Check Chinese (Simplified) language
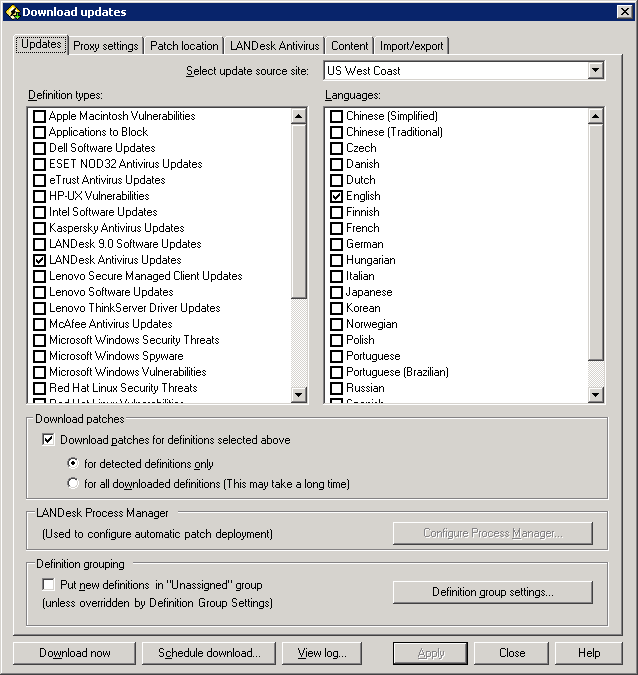The height and width of the screenshot is (675, 638). (336, 116)
